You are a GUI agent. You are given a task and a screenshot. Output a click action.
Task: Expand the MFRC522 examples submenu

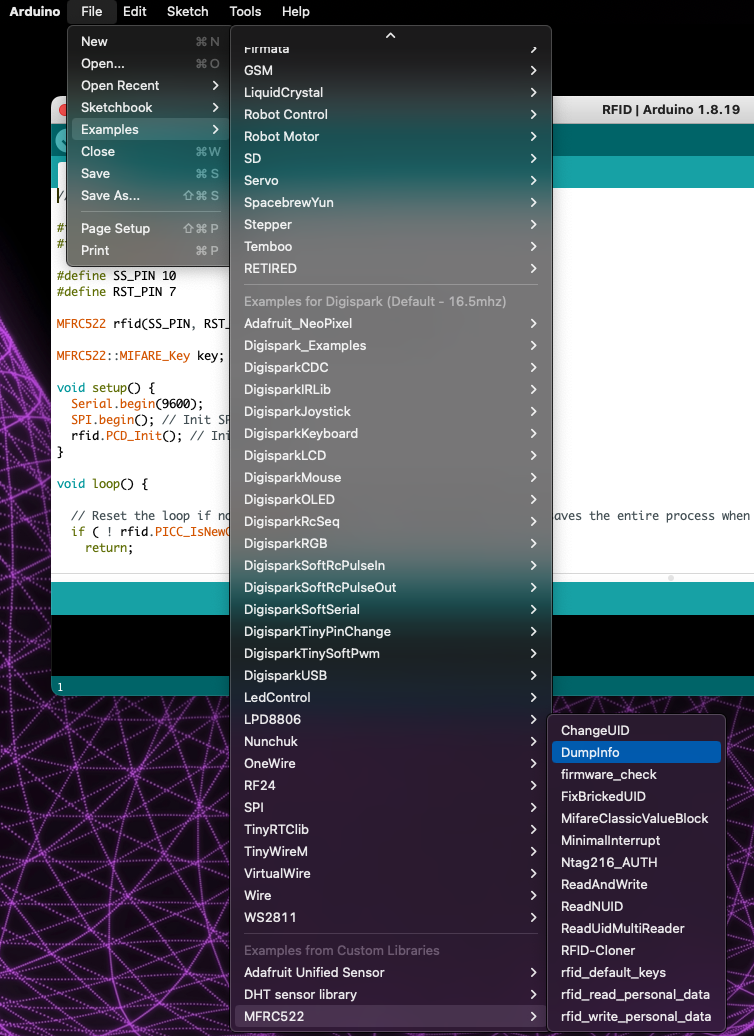pos(390,1016)
